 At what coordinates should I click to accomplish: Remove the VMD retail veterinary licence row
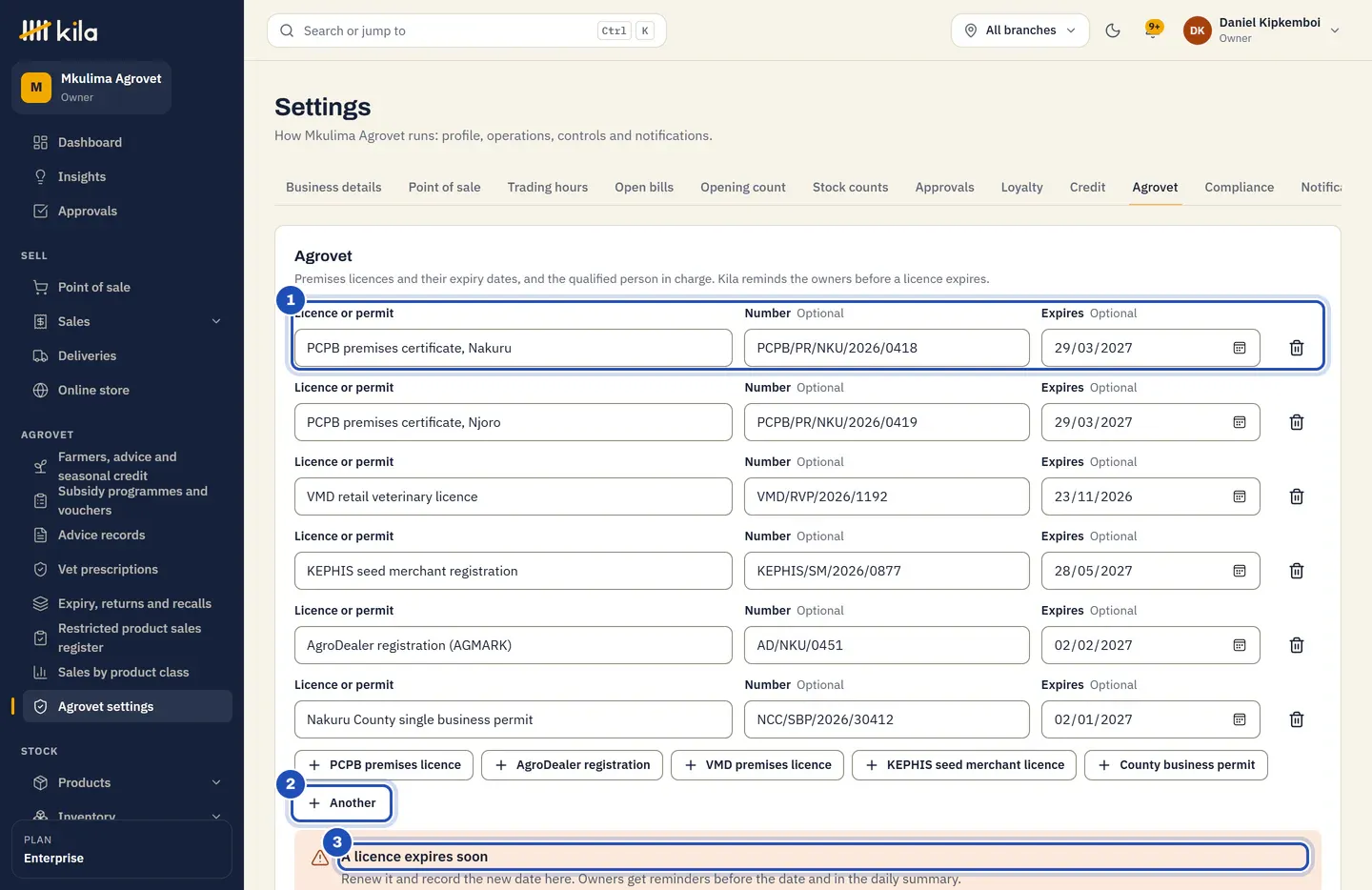pyautogui.click(x=1296, y=496)
